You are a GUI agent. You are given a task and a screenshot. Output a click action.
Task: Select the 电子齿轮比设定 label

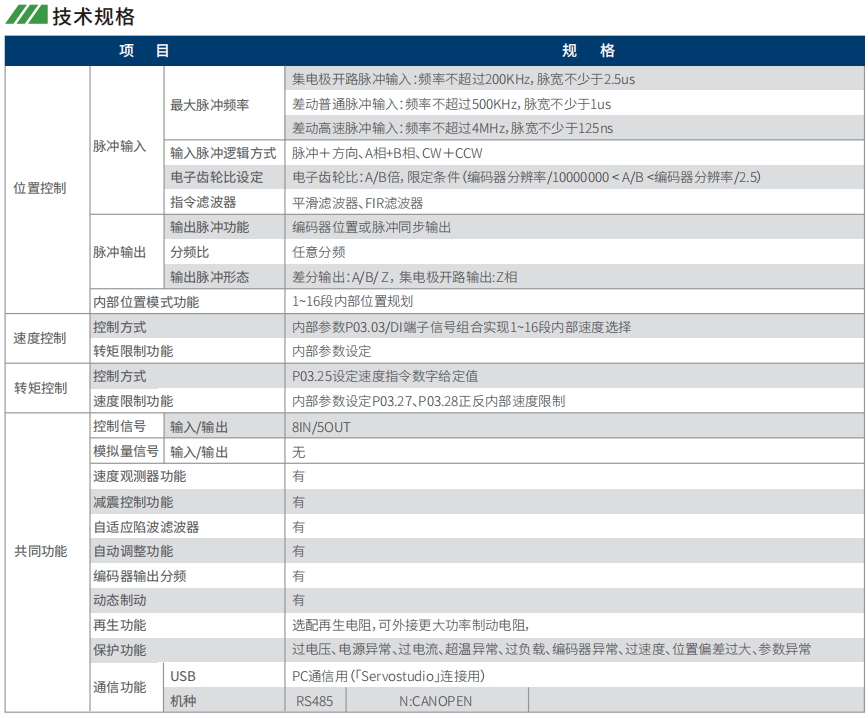pyautogui.click(x=216, y=177)
